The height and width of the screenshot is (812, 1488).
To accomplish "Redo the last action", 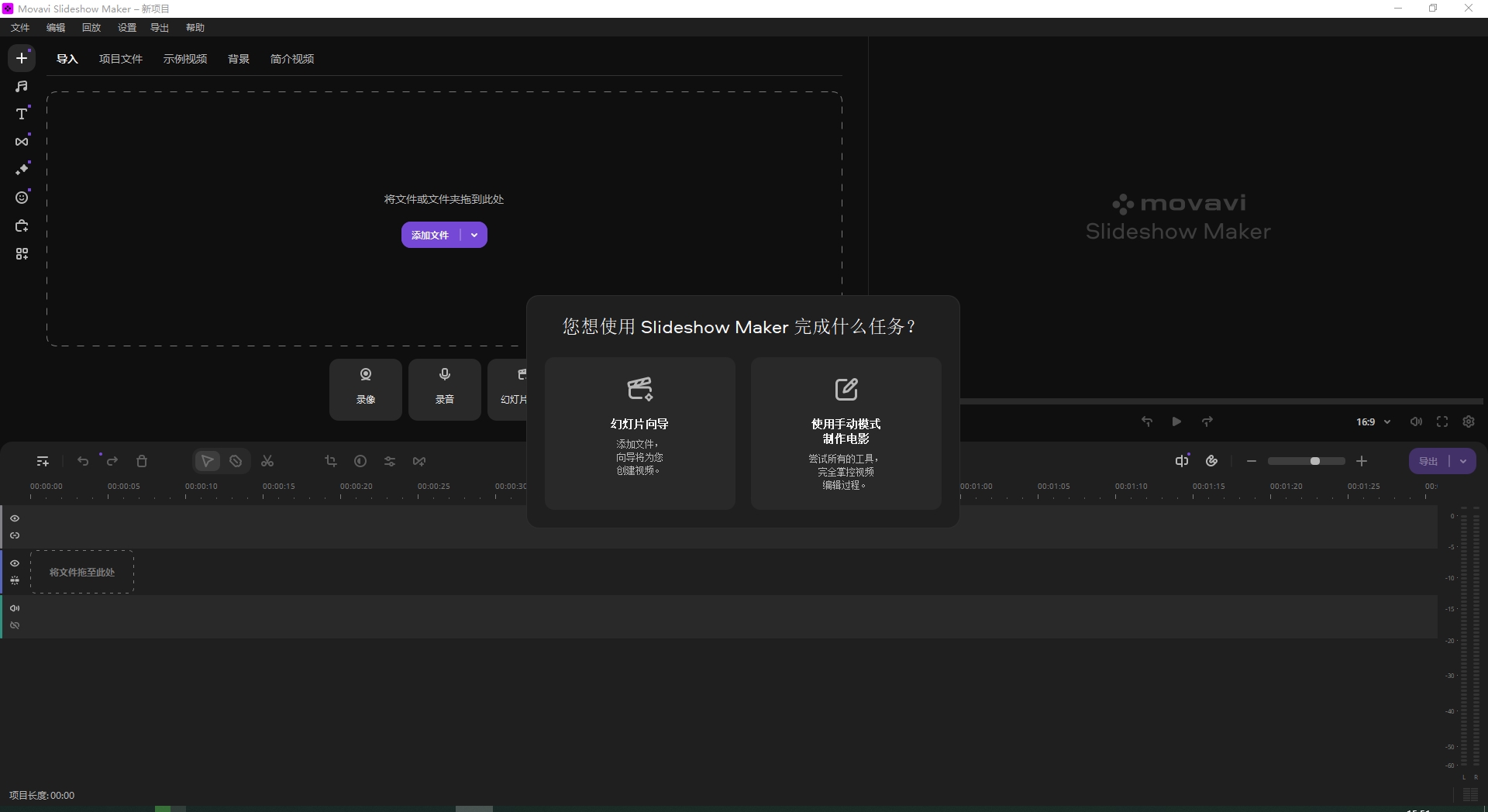I will tap(112, 461).
